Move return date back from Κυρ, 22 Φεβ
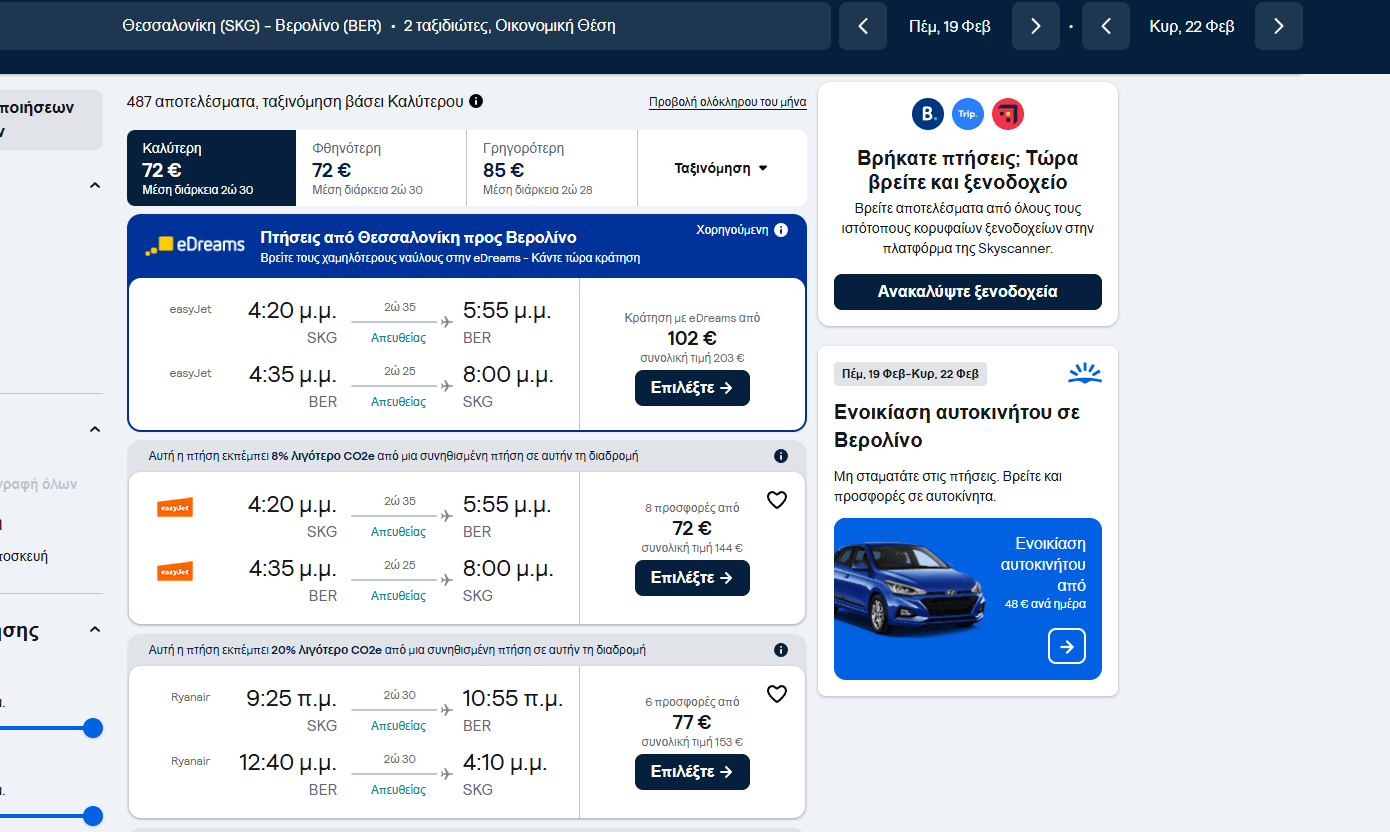 [1106, 26]
